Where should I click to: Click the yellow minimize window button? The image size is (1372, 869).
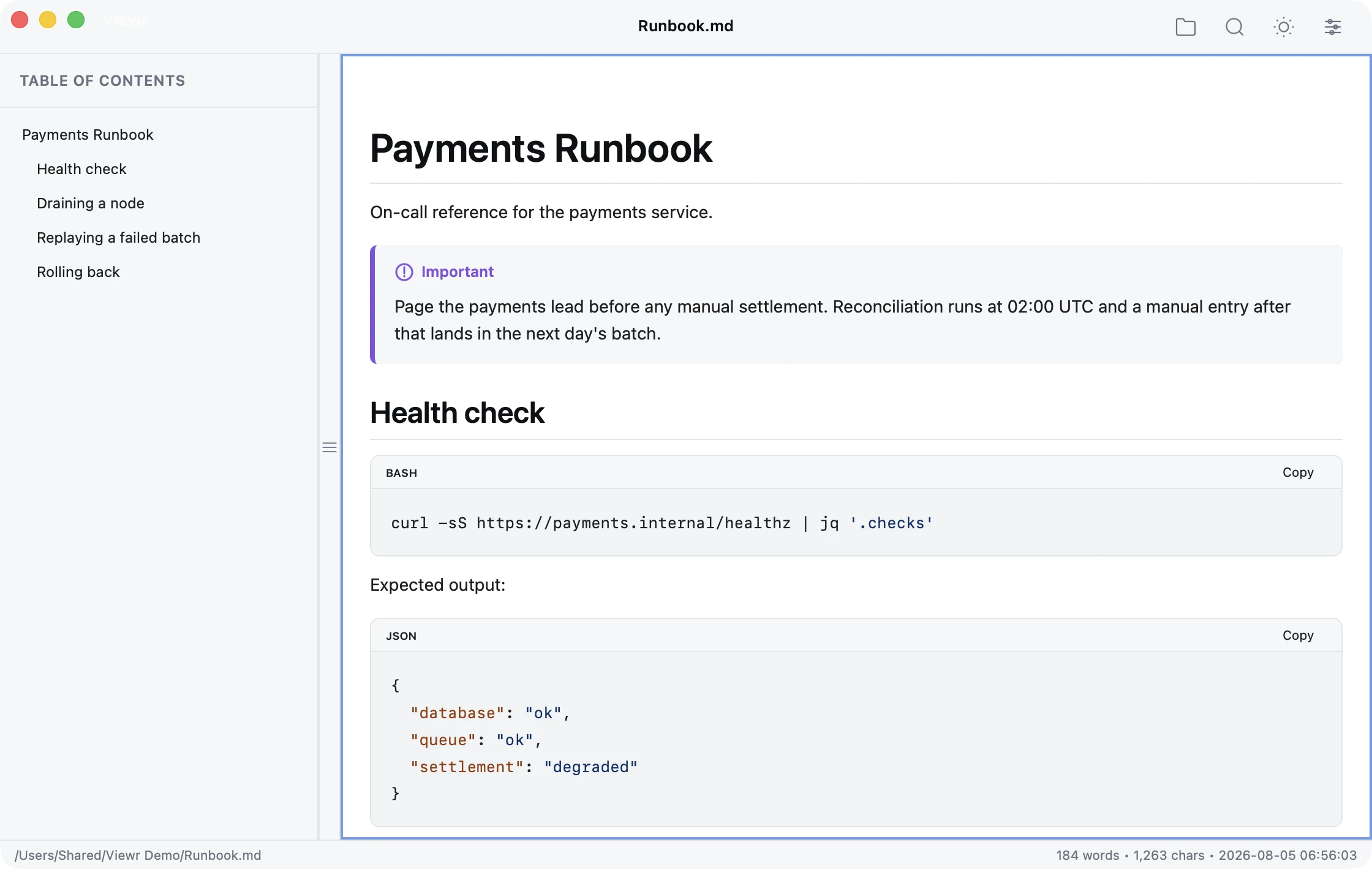[48, 20]
